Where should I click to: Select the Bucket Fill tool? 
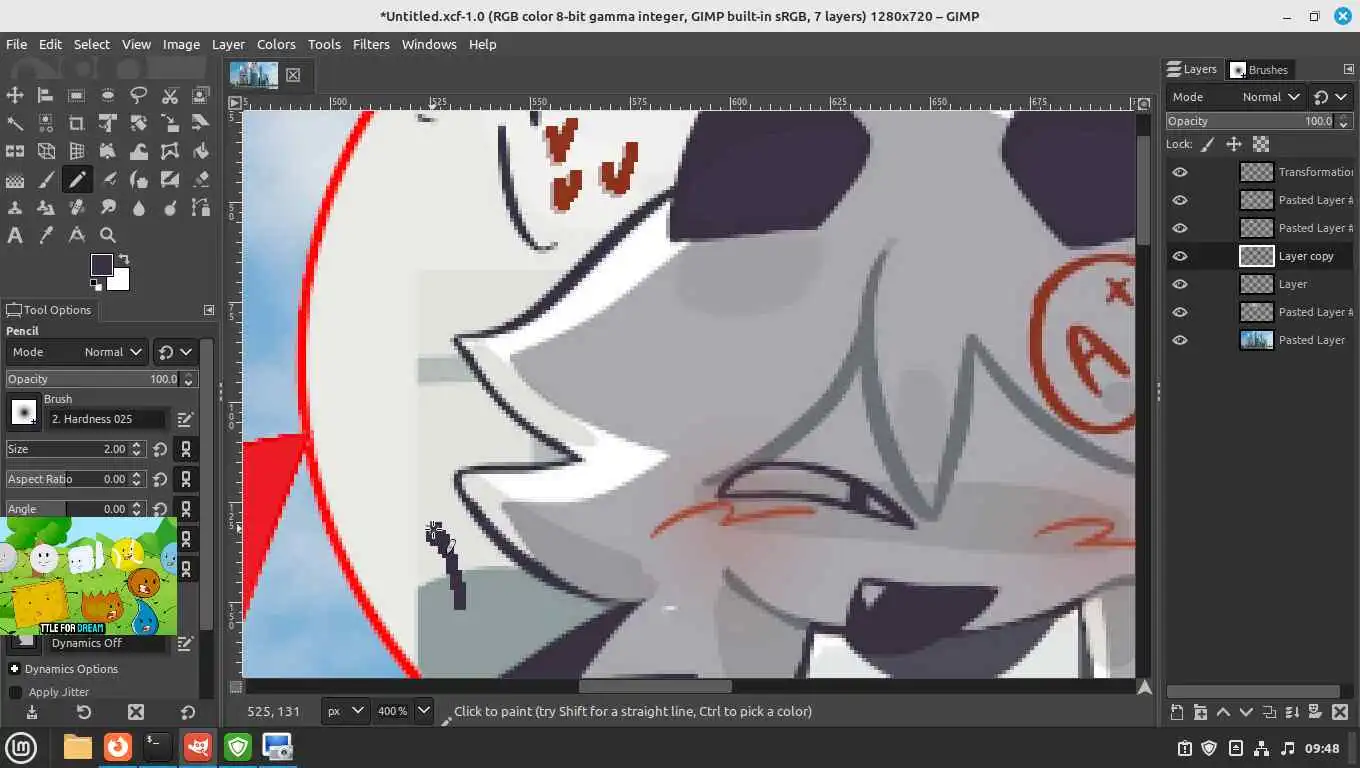point(200,151)
